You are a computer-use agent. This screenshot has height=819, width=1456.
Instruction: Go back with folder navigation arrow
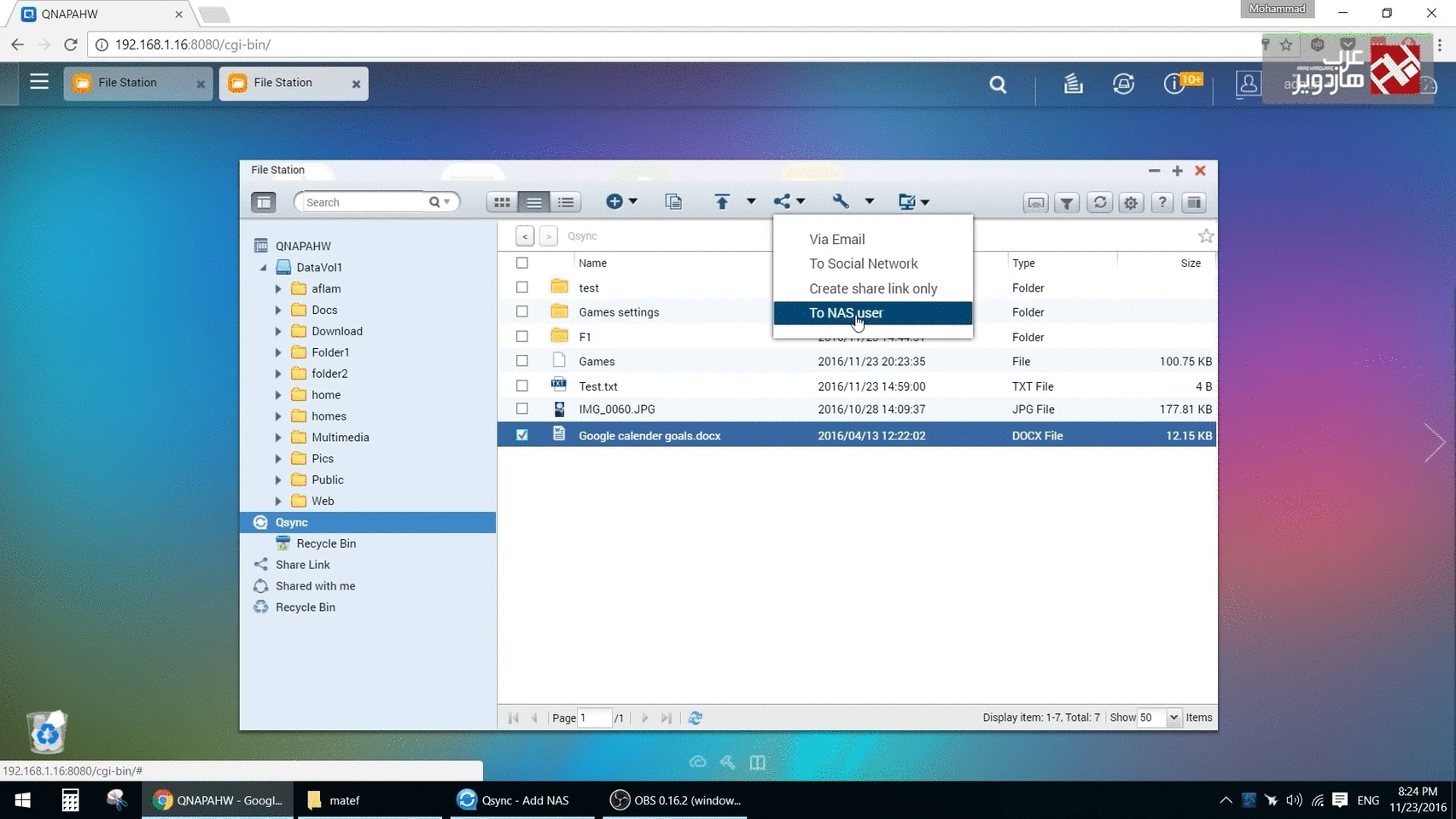click(x=525, y=235)
